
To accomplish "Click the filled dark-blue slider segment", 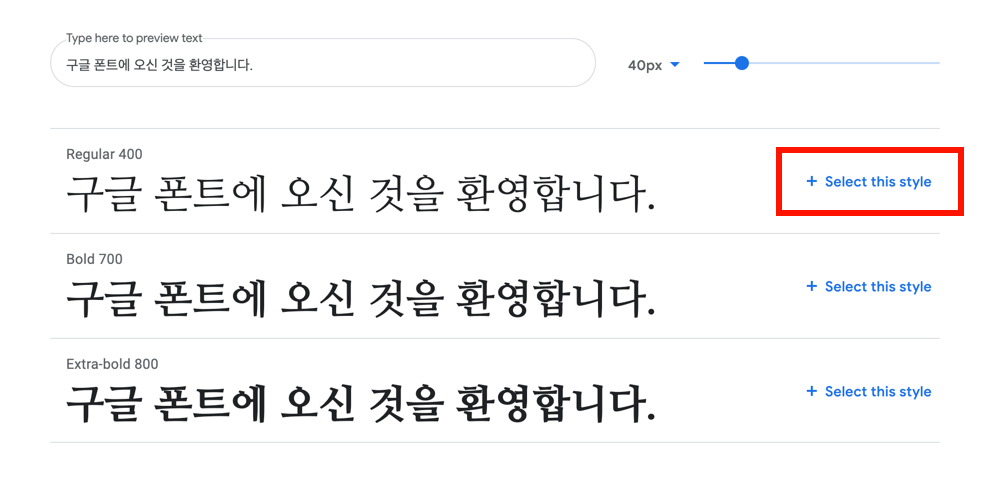I will 719,63.
